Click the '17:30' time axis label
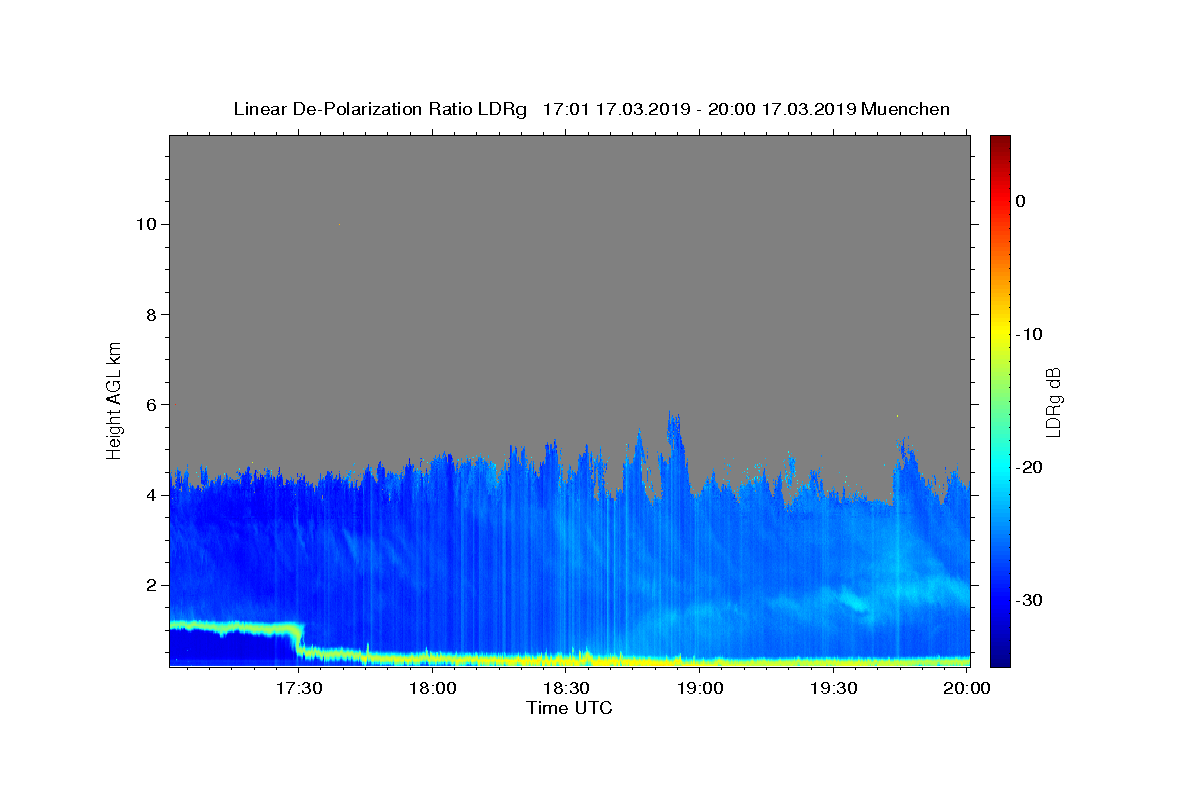Viewport: 1200px width, 800px height. point(299,689)
